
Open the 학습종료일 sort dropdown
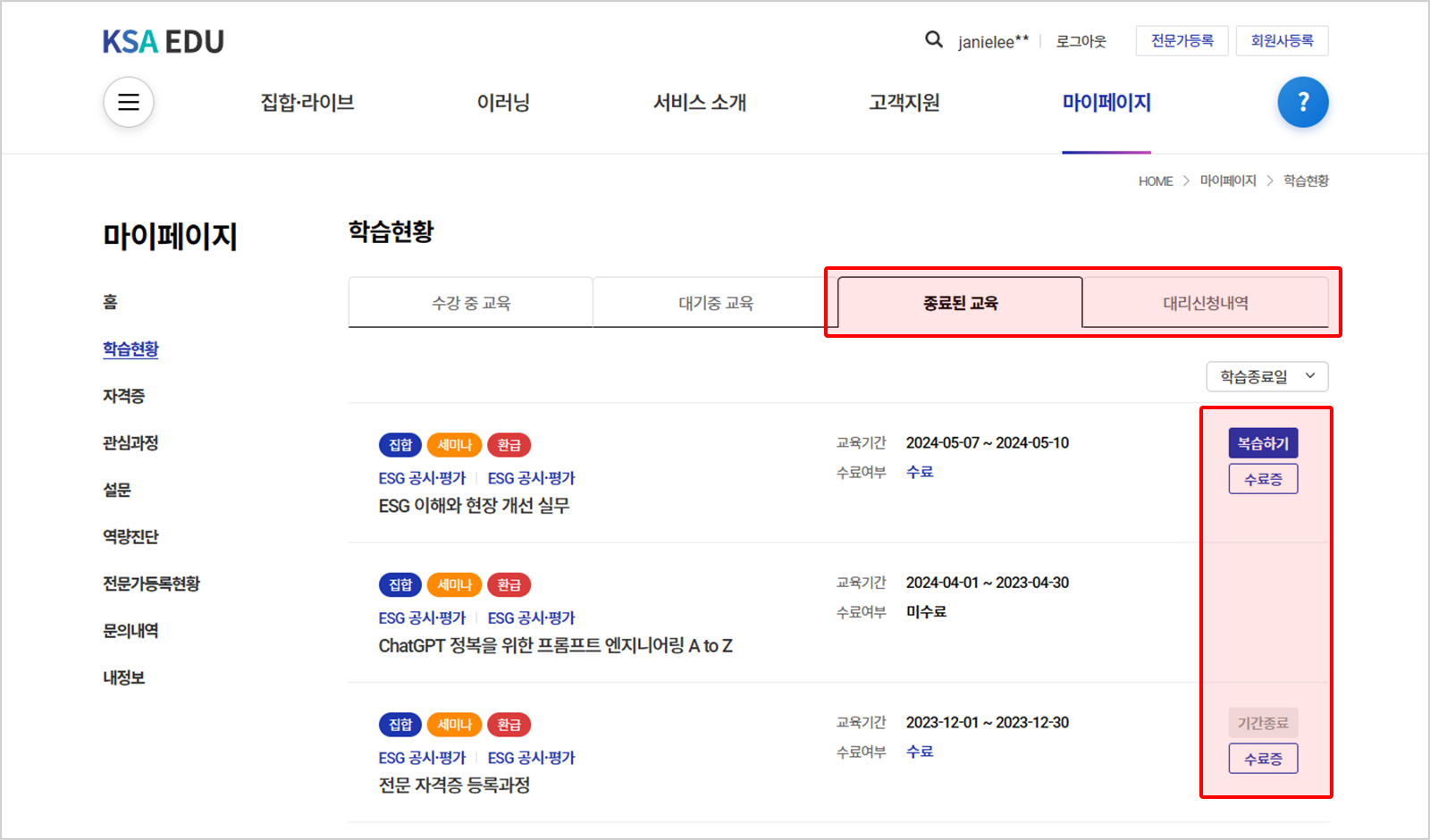coord(1267,376)
